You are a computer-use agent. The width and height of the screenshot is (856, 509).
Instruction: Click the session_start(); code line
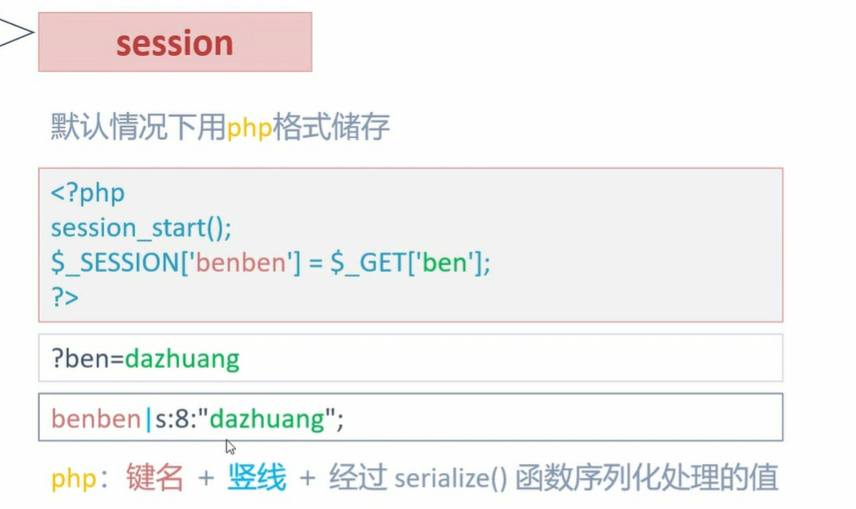point(141,228)
